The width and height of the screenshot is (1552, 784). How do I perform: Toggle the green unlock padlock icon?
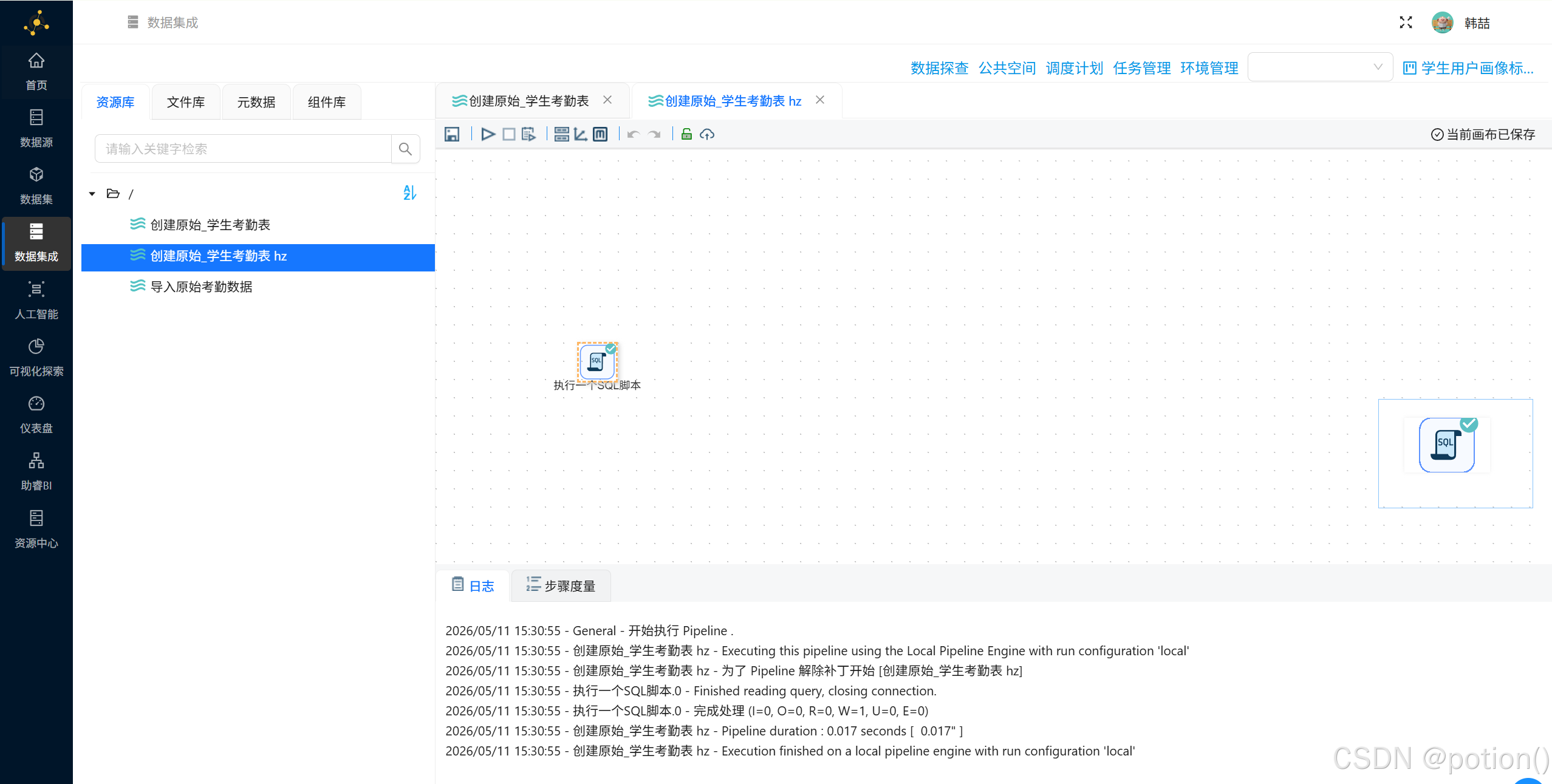(686, 134)
